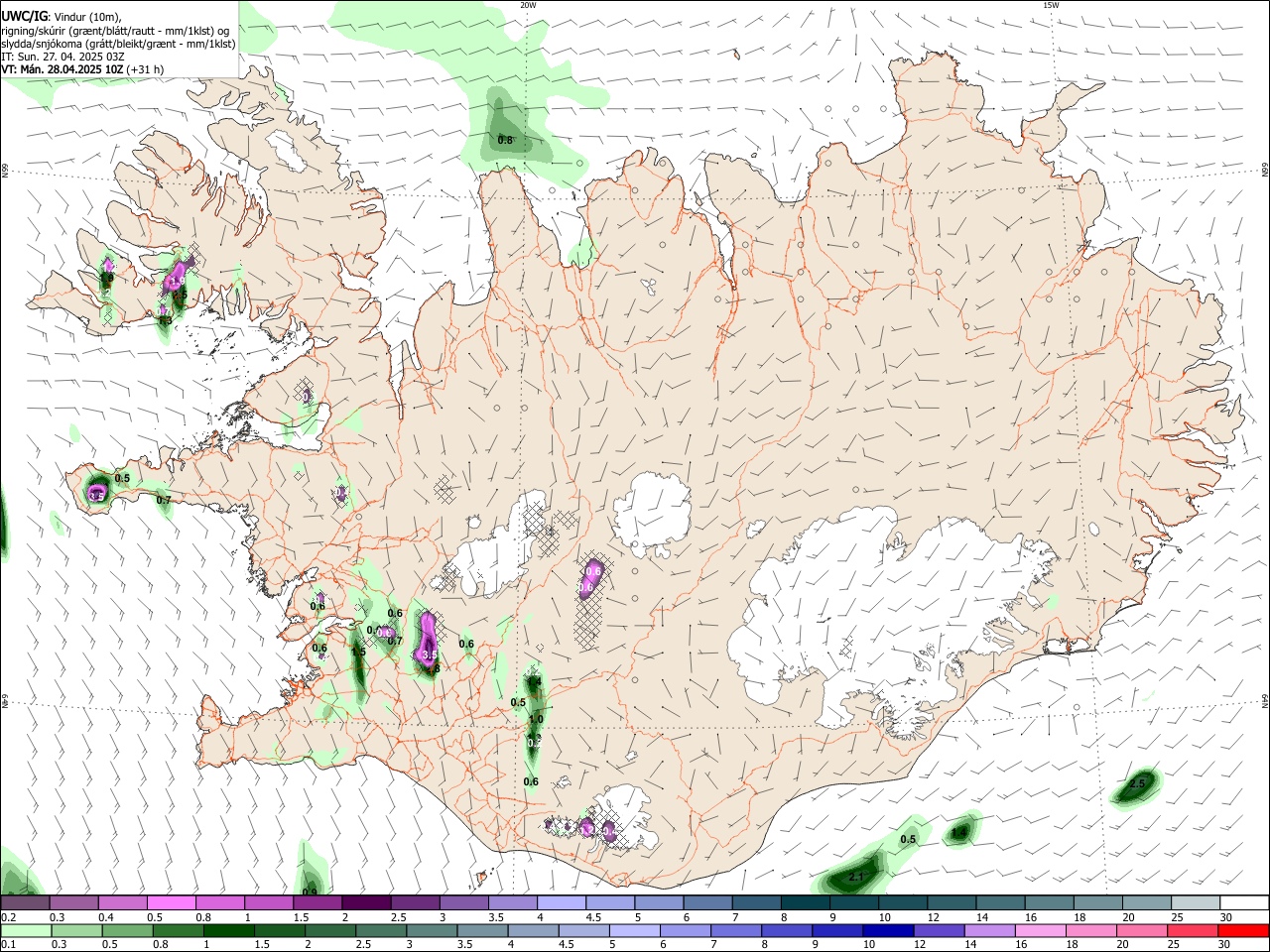This screenshot has width=1270, height=952.
Task: Select the violet swatch labeled 12 in the lower legend
Action: (938, 930)
